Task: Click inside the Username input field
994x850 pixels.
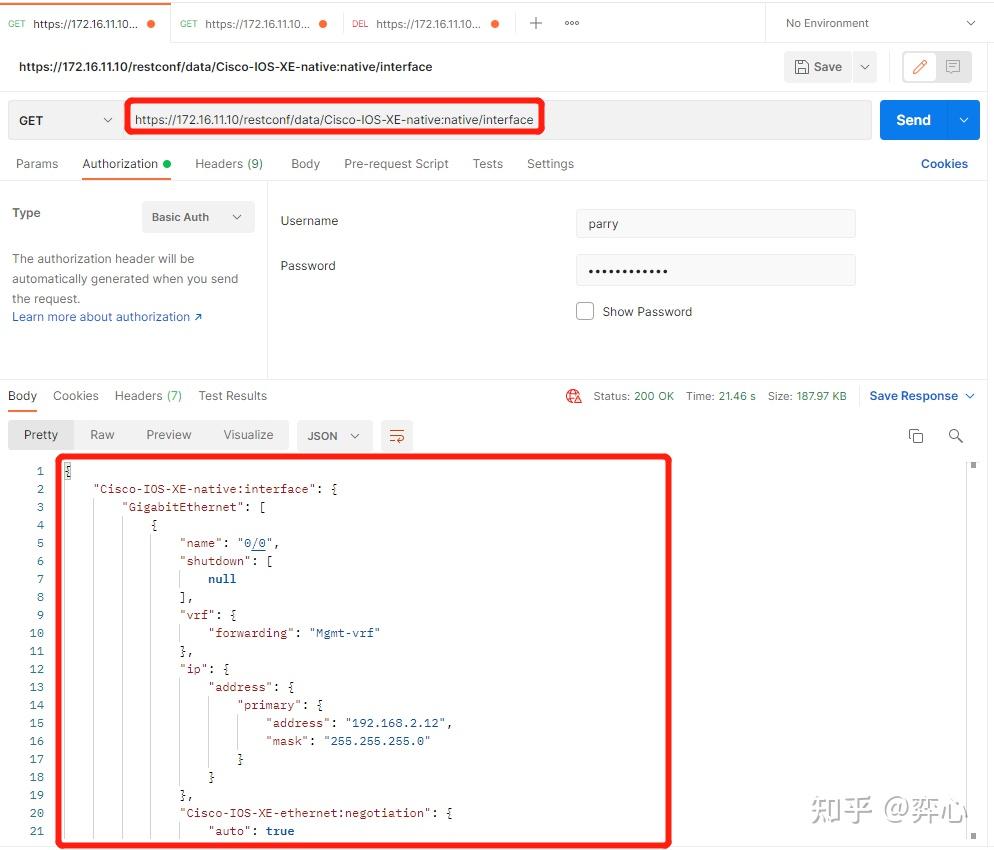Action: click(715, 223)
